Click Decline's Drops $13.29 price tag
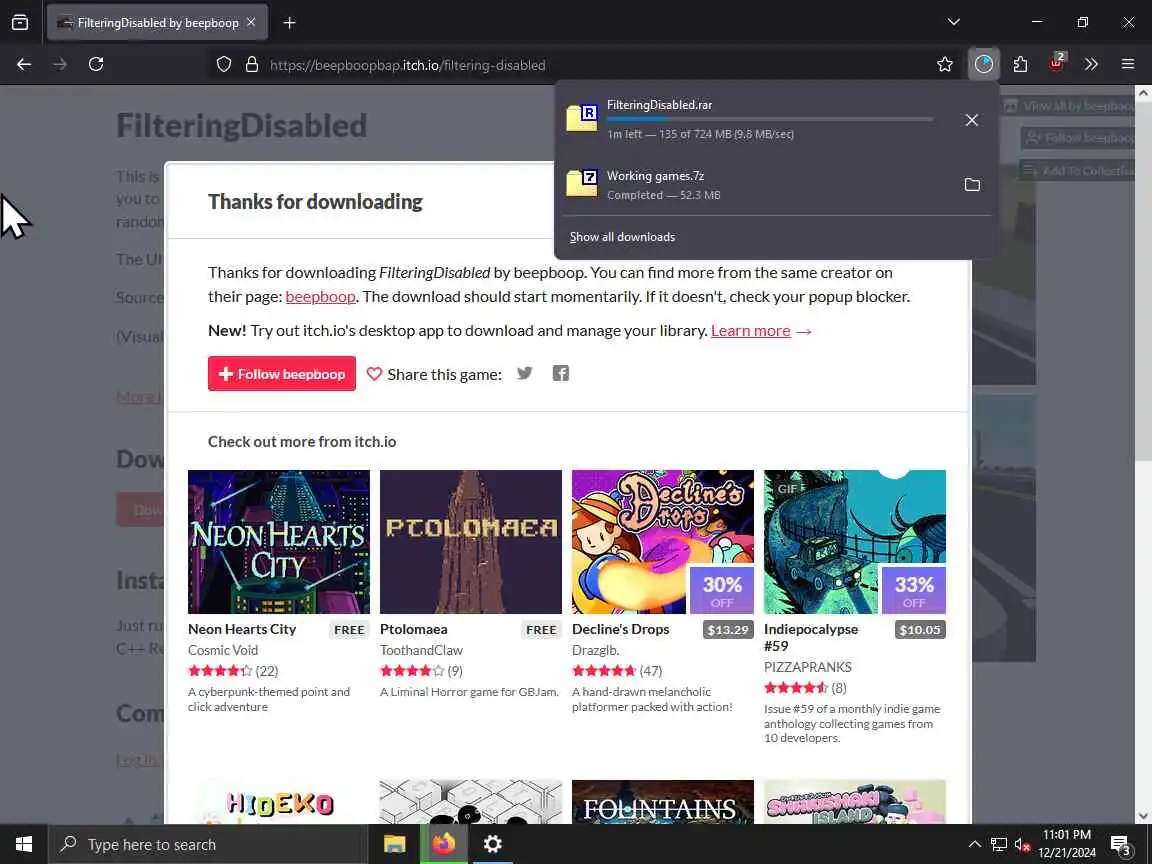Screen dimensions: 1152x864 (x=728, y=630)
